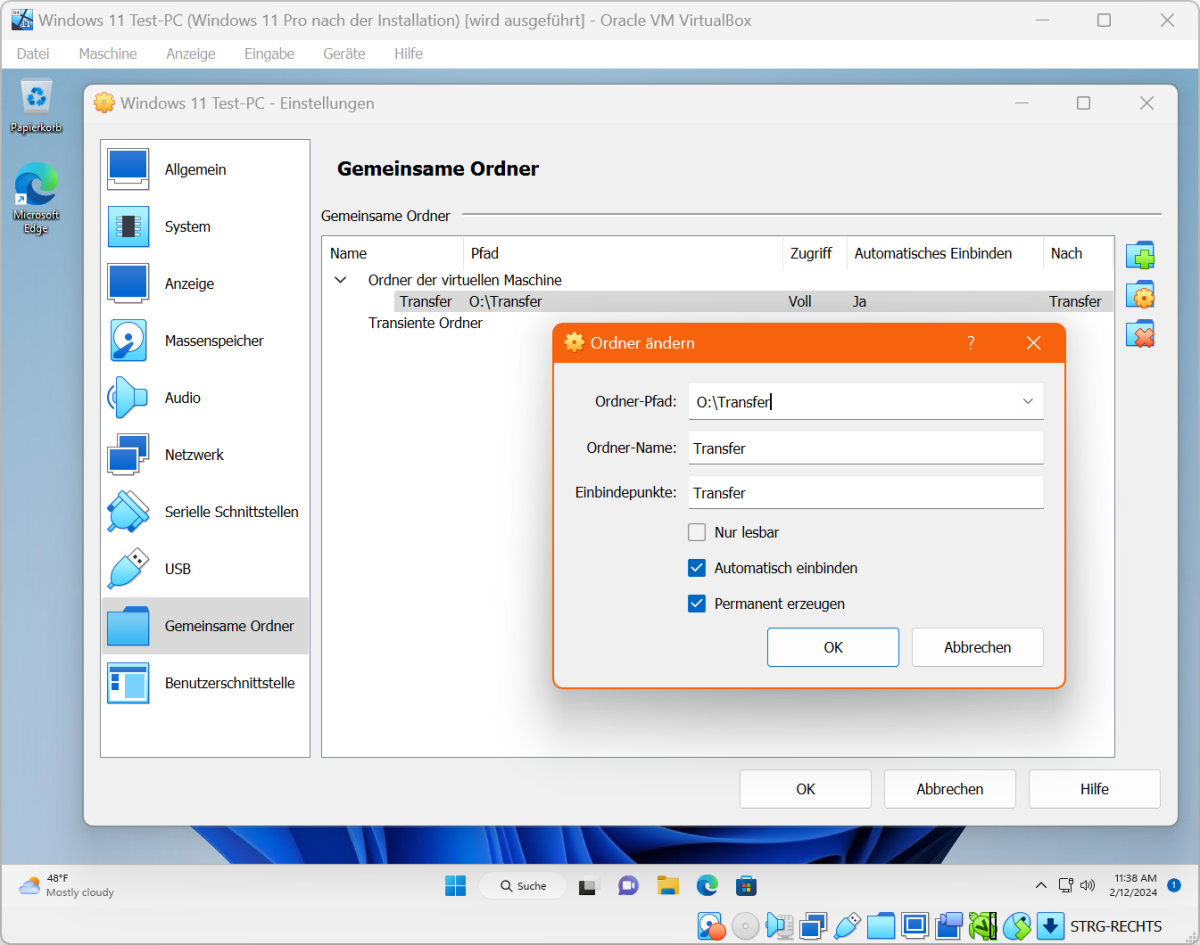Confirm Ordner ändern dialog with OK
This screenshot has height=945, width=1200.
coord(833,647)
